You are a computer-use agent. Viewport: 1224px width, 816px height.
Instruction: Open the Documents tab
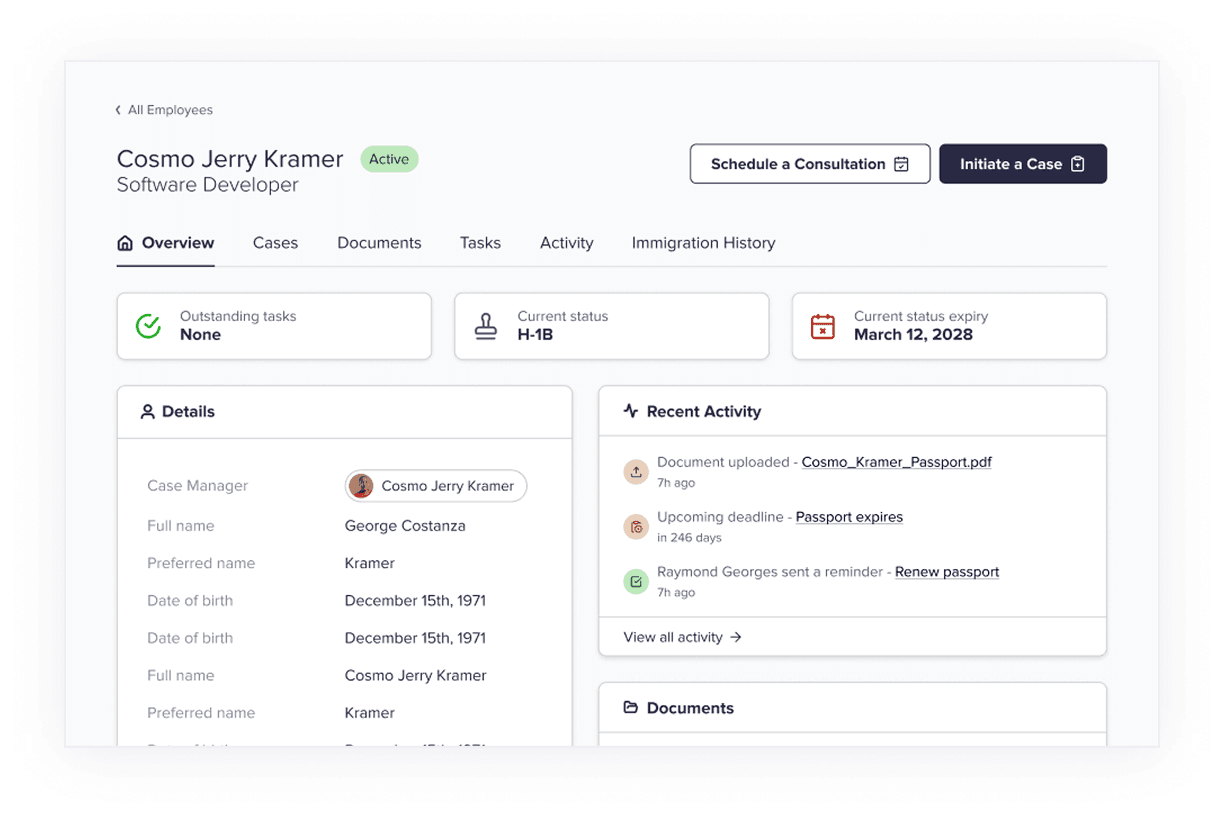(x=379, y=243)
